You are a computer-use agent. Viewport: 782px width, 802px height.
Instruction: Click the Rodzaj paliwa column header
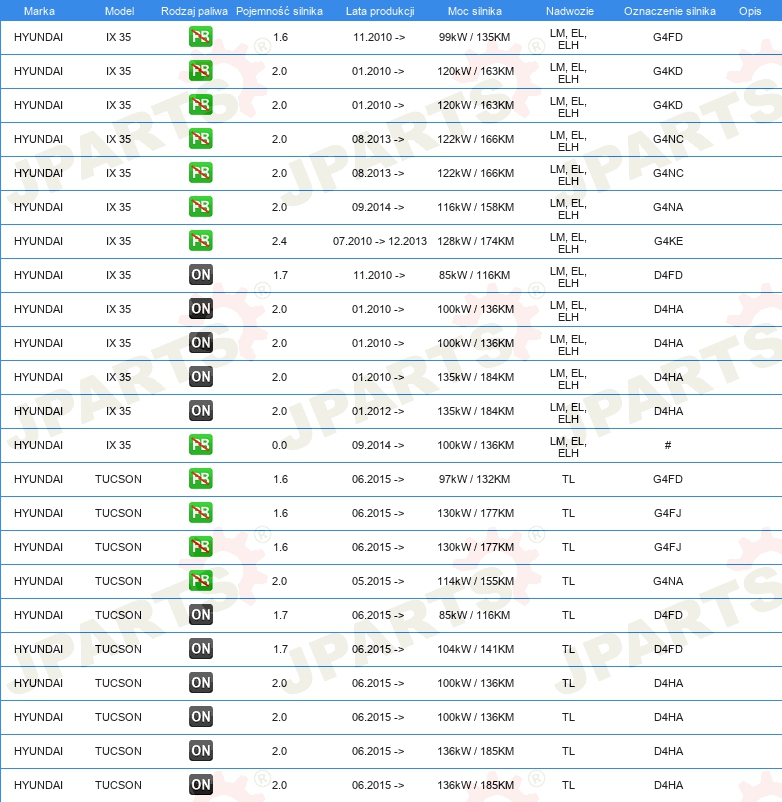coord(194,11)
